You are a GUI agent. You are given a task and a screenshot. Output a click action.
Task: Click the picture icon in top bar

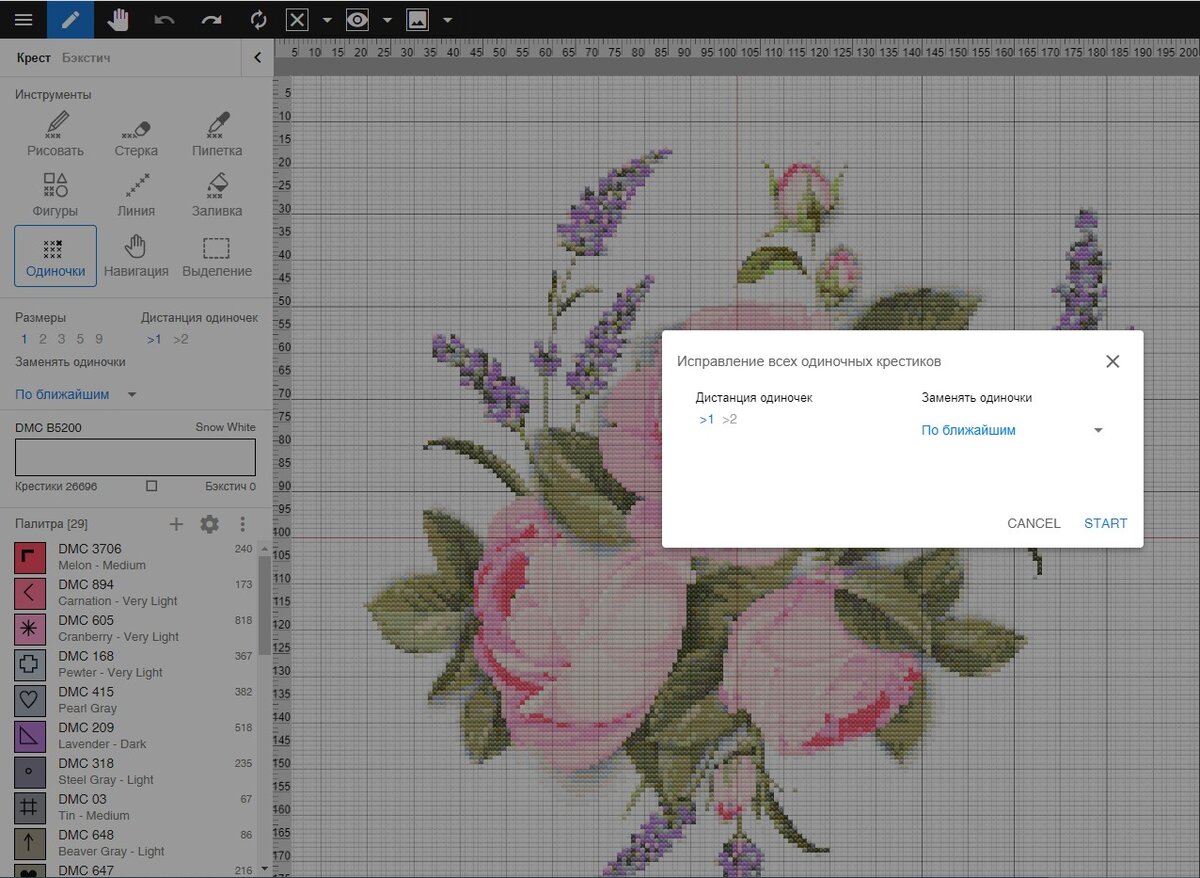417,19
